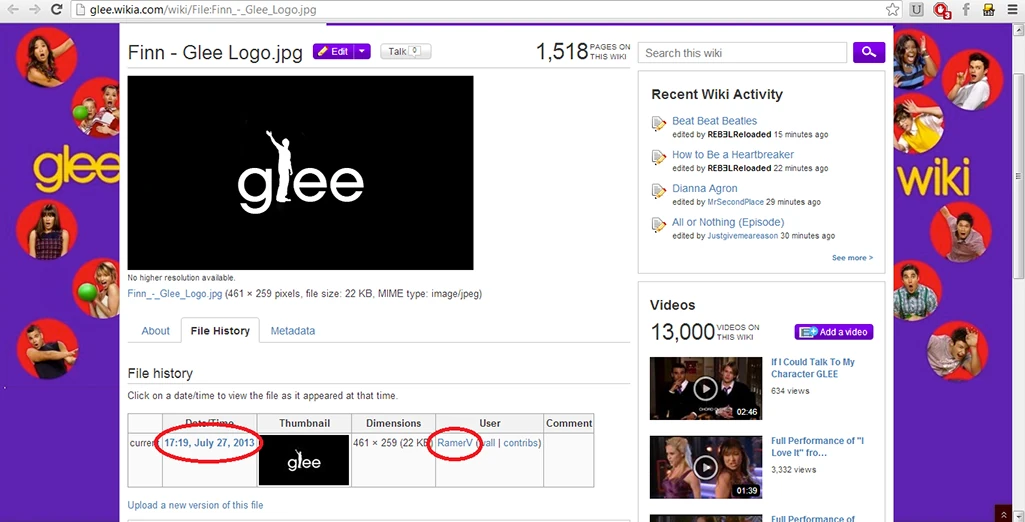Focus the Search this wiki field
1025x522 pixels.
point(742,53)
